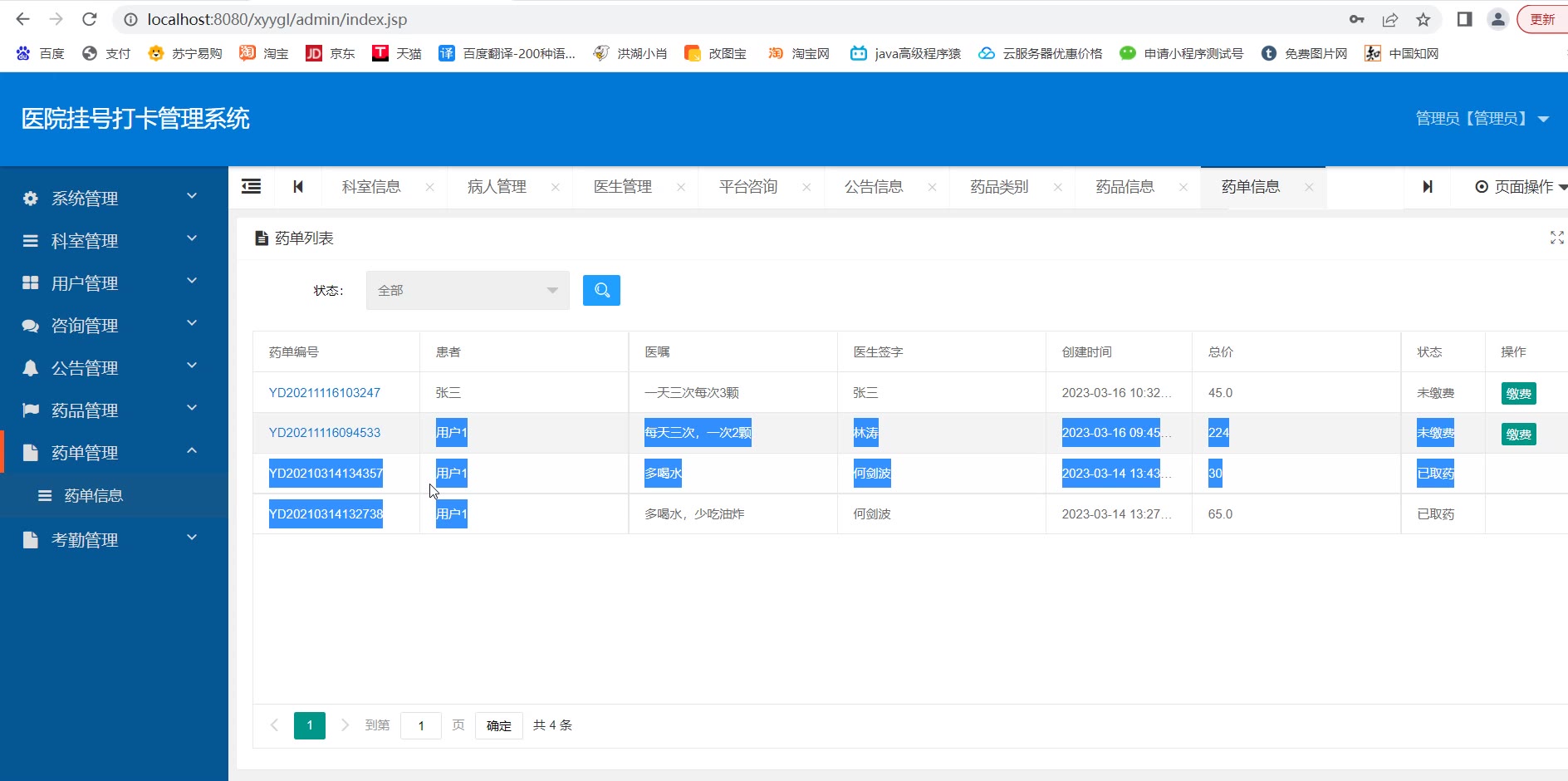Switch to 公告信息 tab
Image resolution: width=1568 pixels, height=781 pixels.
(874, 186)
